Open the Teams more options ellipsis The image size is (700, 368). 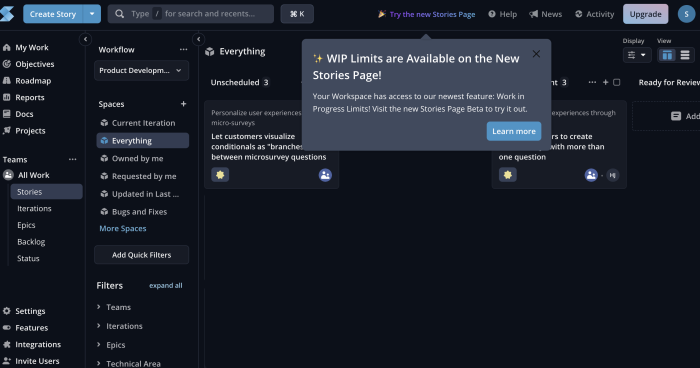point(72,159)
